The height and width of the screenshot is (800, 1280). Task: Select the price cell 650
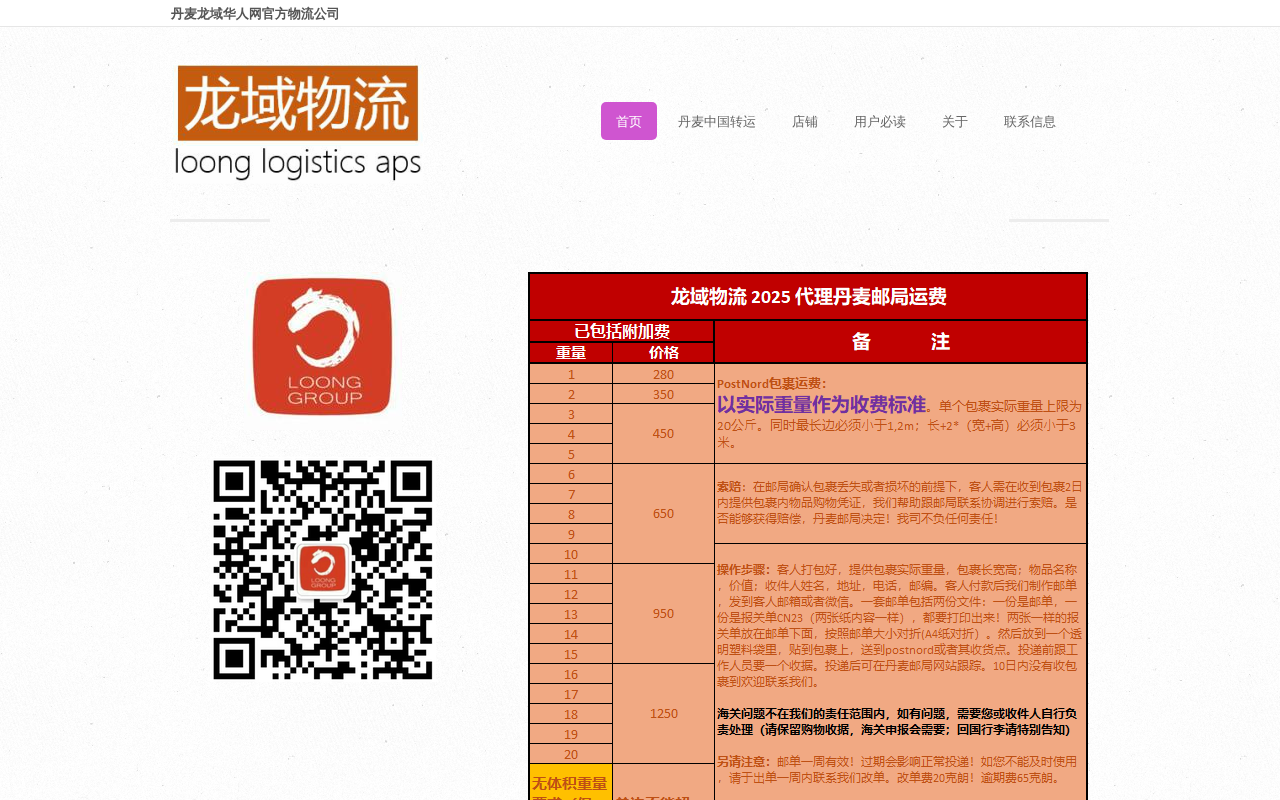tap(664, 514)
